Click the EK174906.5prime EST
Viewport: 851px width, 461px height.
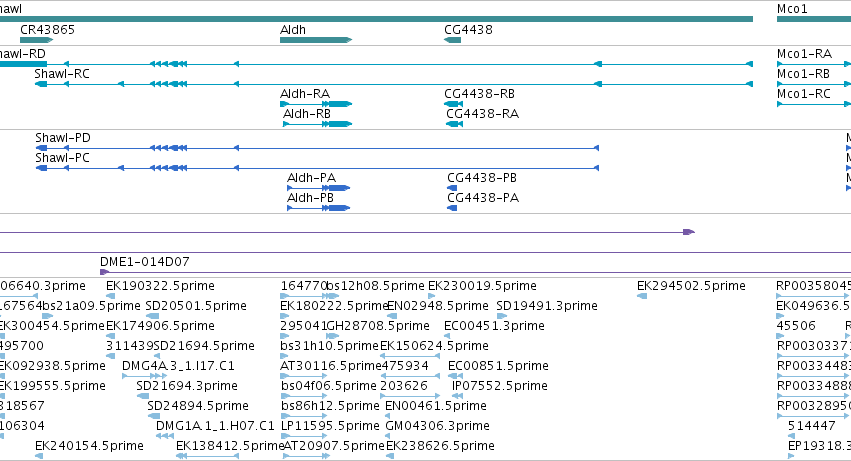(160, 326)
